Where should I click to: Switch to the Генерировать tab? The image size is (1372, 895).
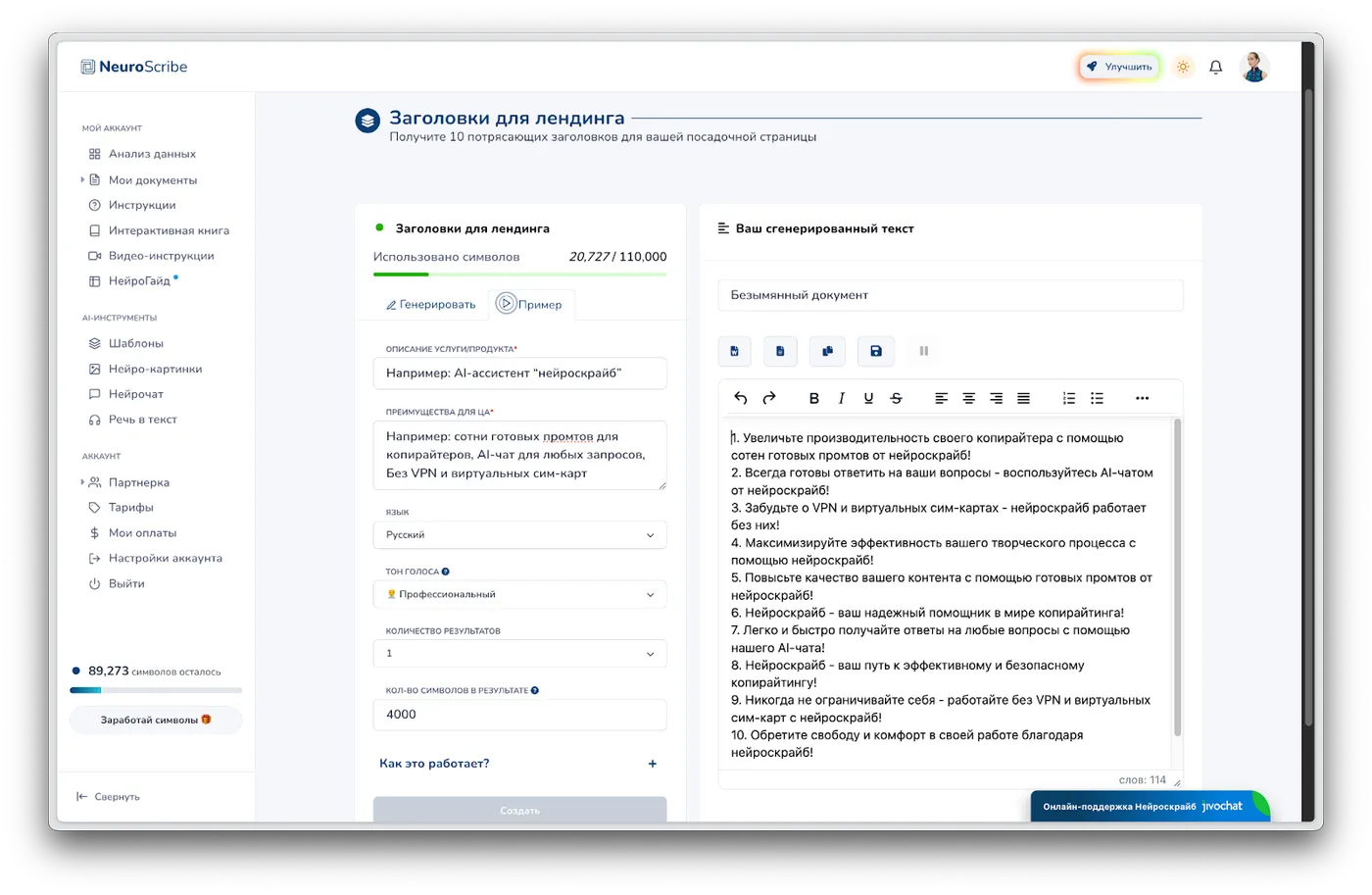coord(430,305)
